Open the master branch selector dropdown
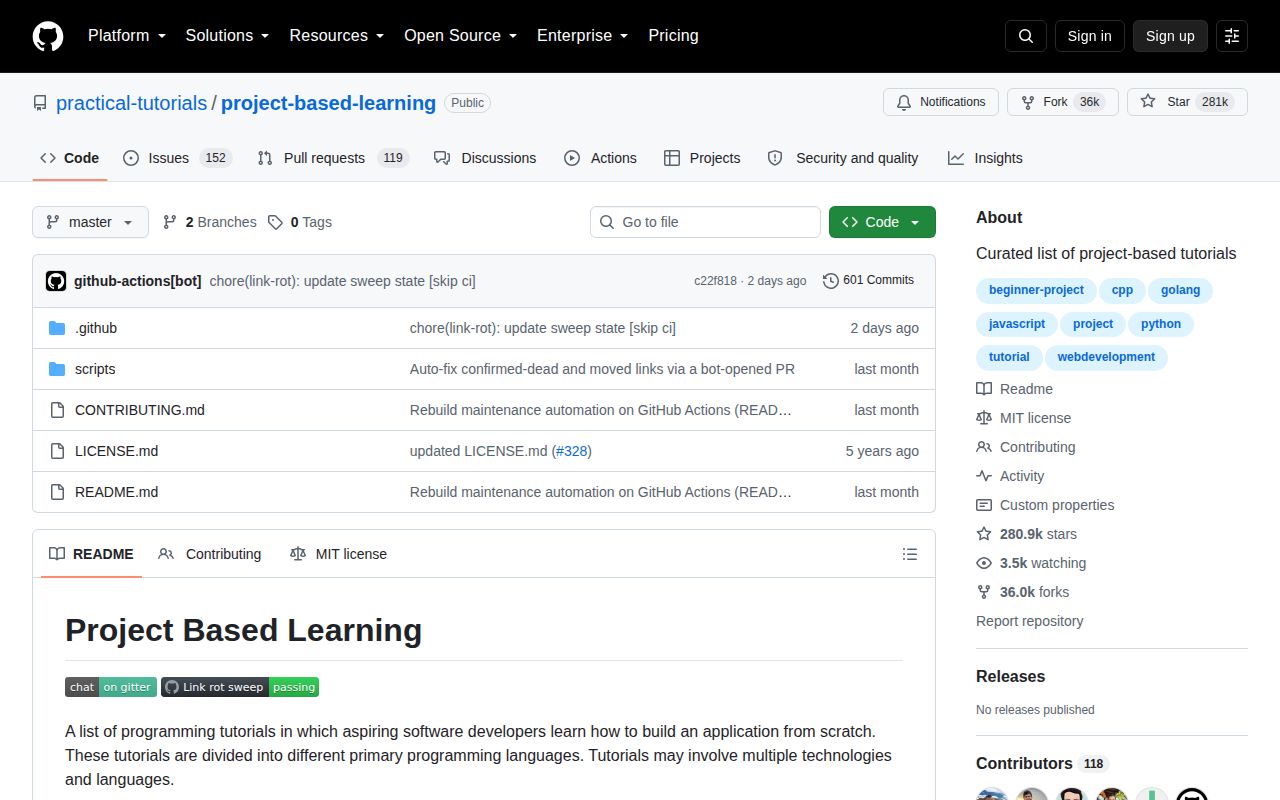The image size is (1280, 800). 90,222
